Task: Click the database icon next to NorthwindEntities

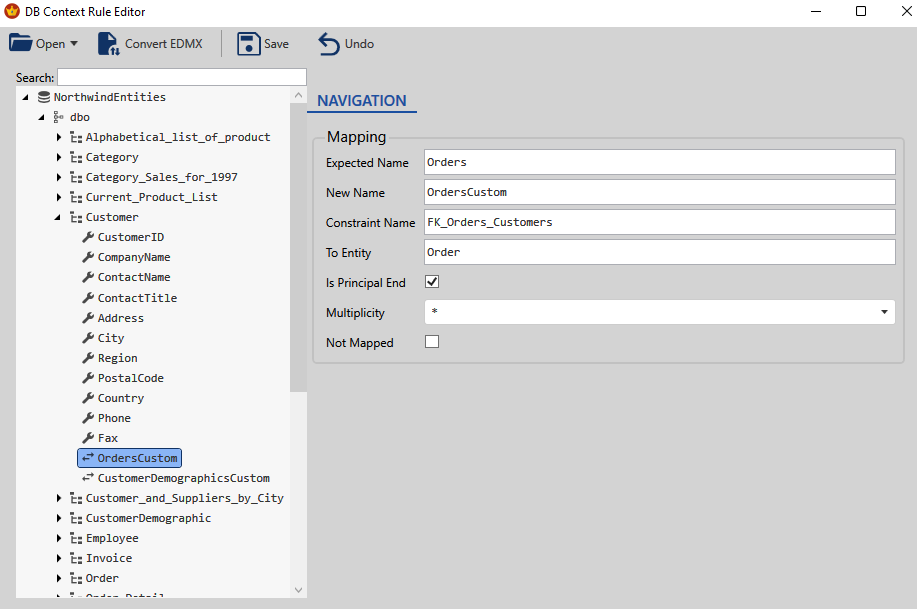Action: coord(42,97)
